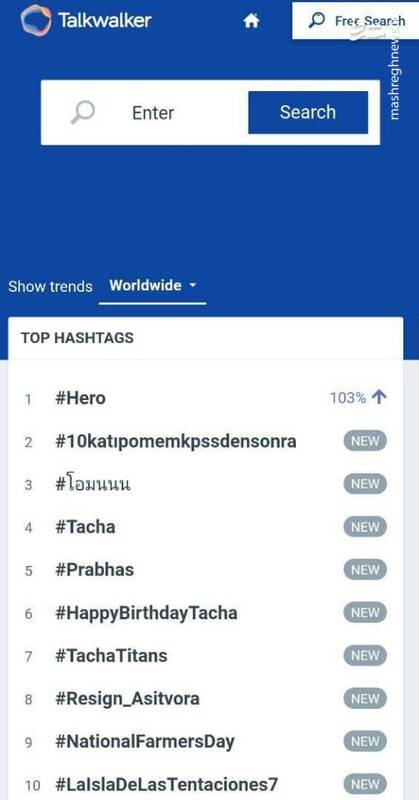The width and height of the screenshot is (419, 800).
Task: Click the Talkwalker logo icon
Action: point(36,20)
